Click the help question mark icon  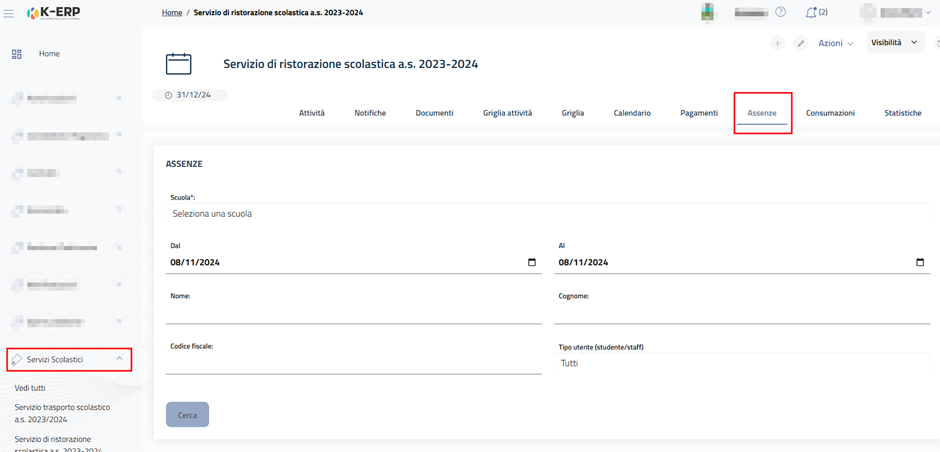pos(781,12)
